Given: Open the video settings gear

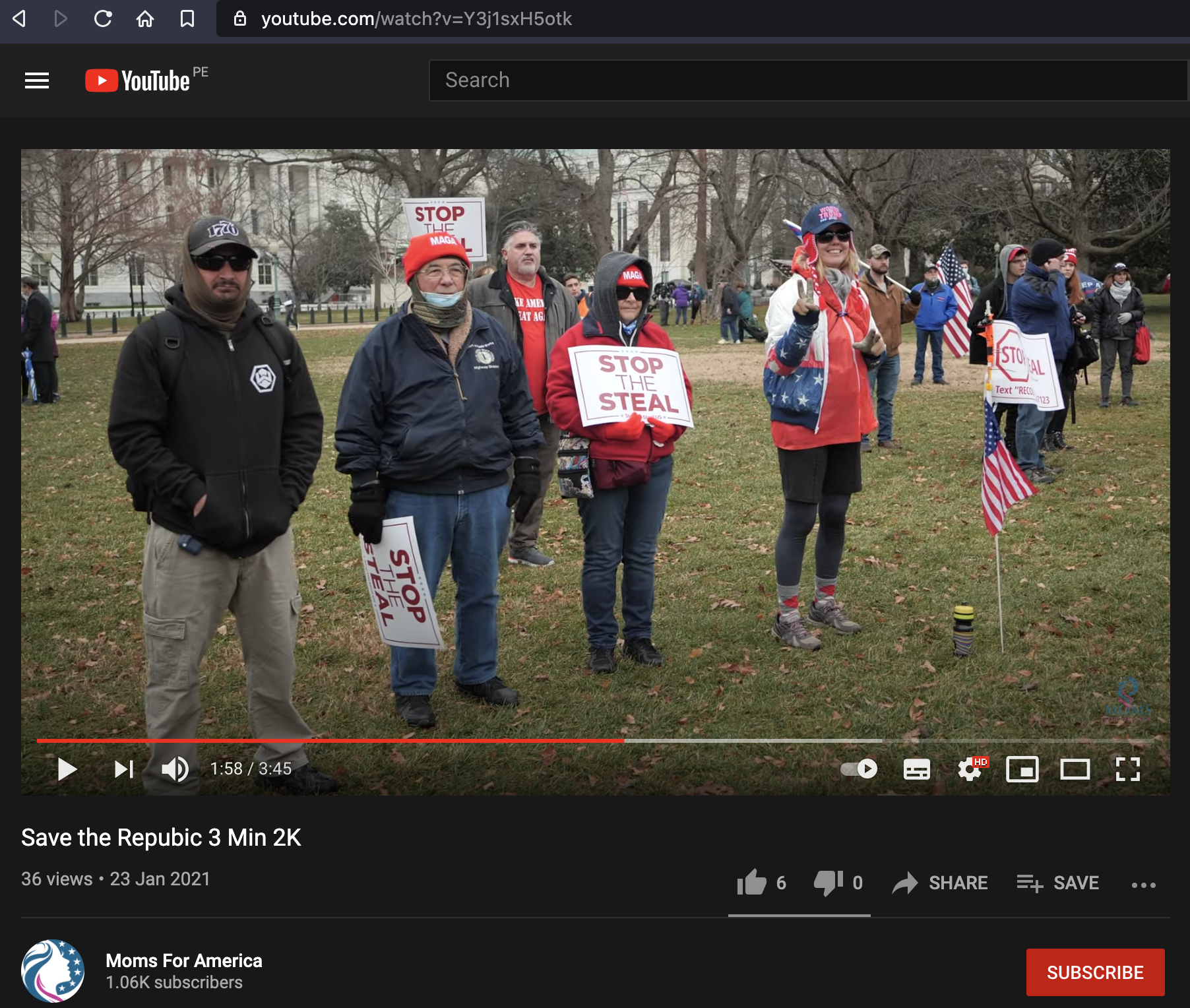Looking at the screenshot, I should coord(970,769).
